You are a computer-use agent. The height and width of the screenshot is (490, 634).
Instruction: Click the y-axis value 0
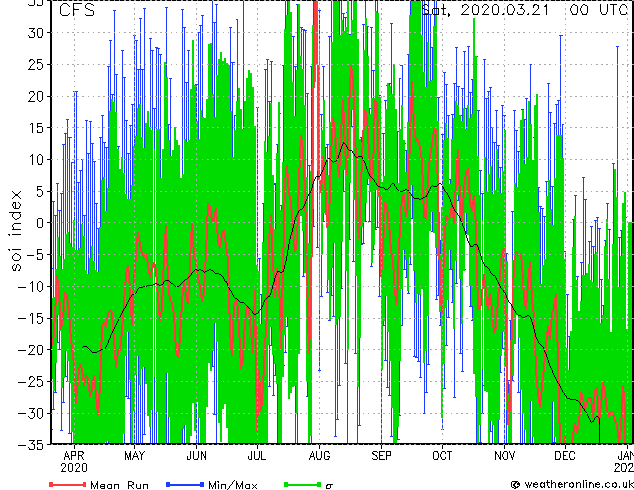point(40,223)
